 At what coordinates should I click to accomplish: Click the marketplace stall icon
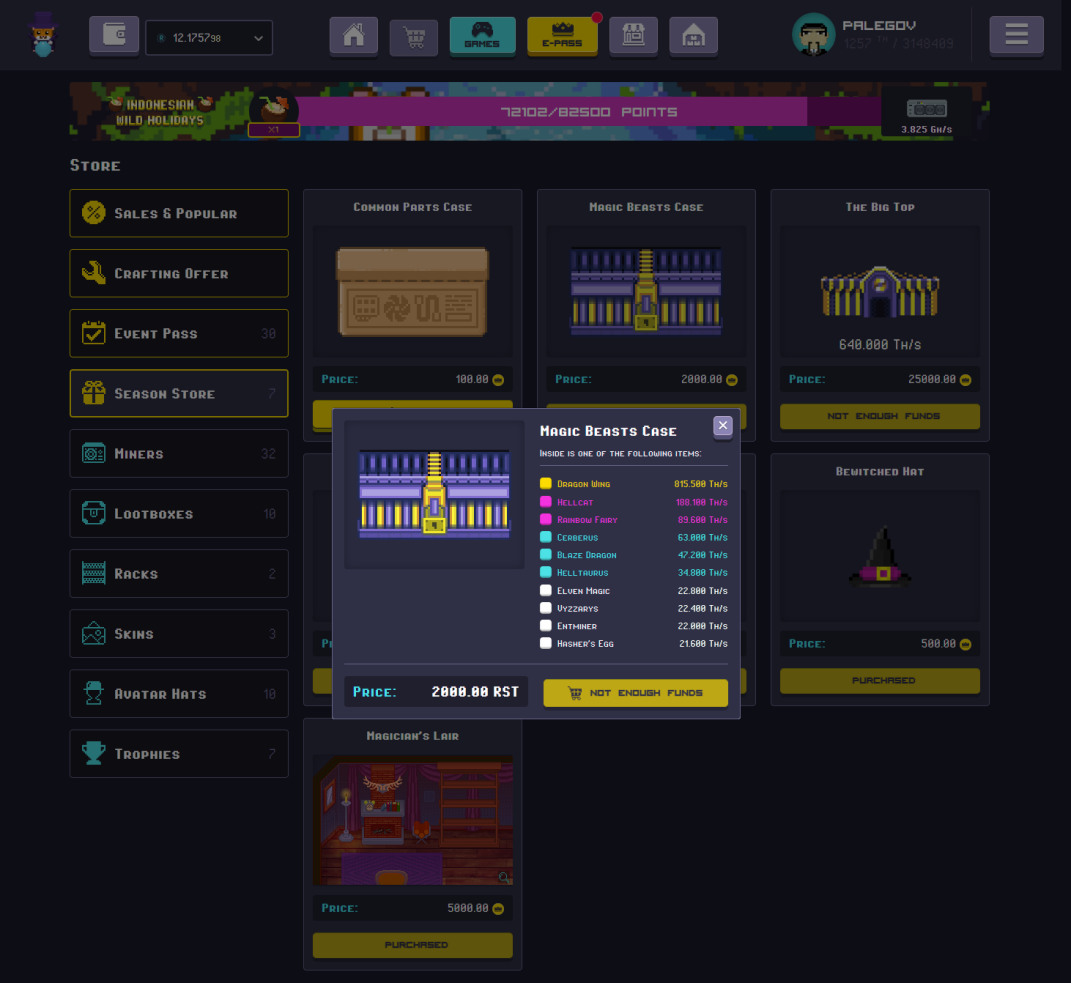coord(633,37)
